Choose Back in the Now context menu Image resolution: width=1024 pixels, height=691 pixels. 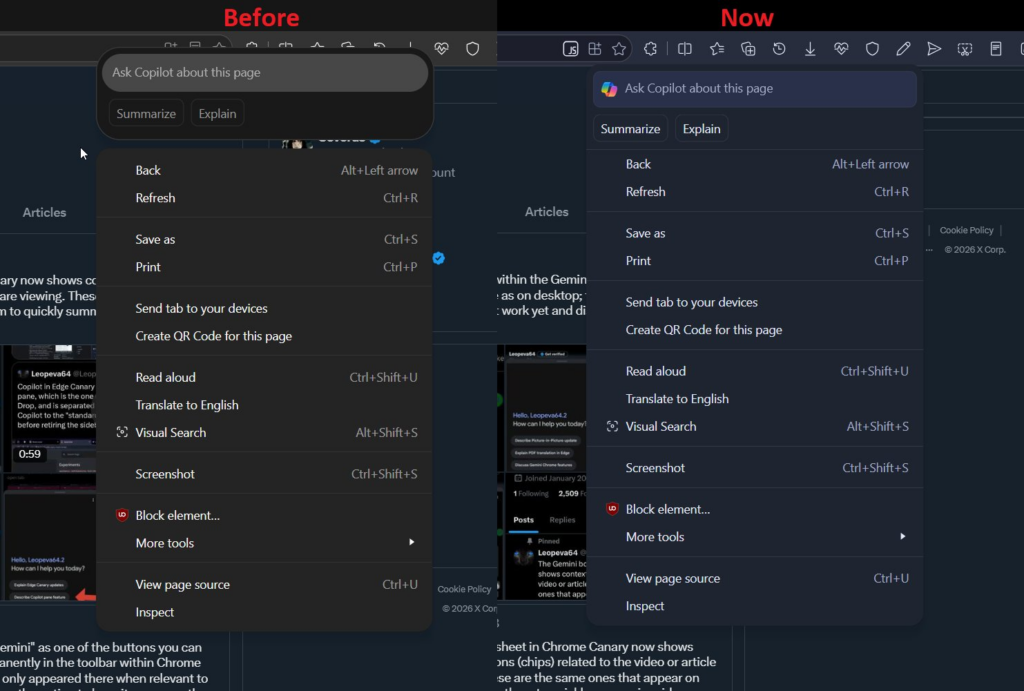tap(755, 165)
